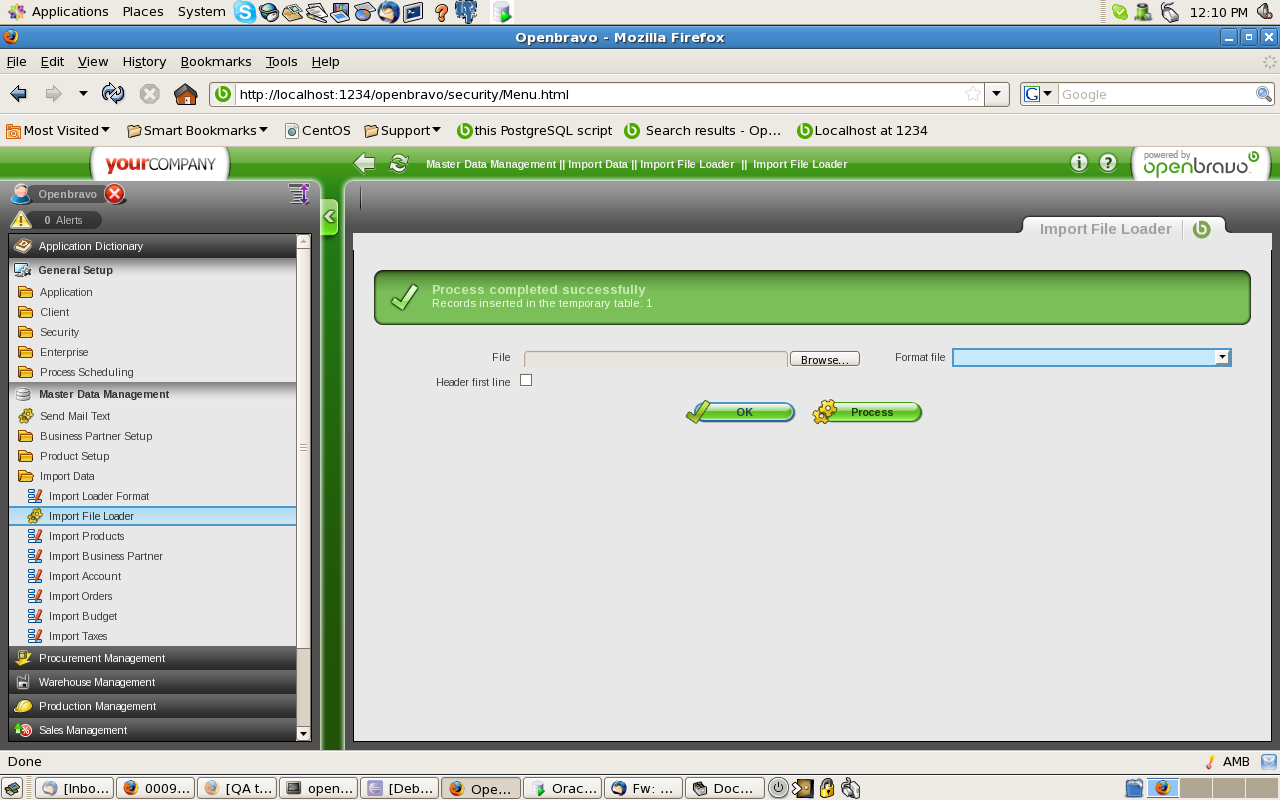Click the red logout icon beside Openbravo
Viewport: 1280px width, 800px height.
click(115, 194)
